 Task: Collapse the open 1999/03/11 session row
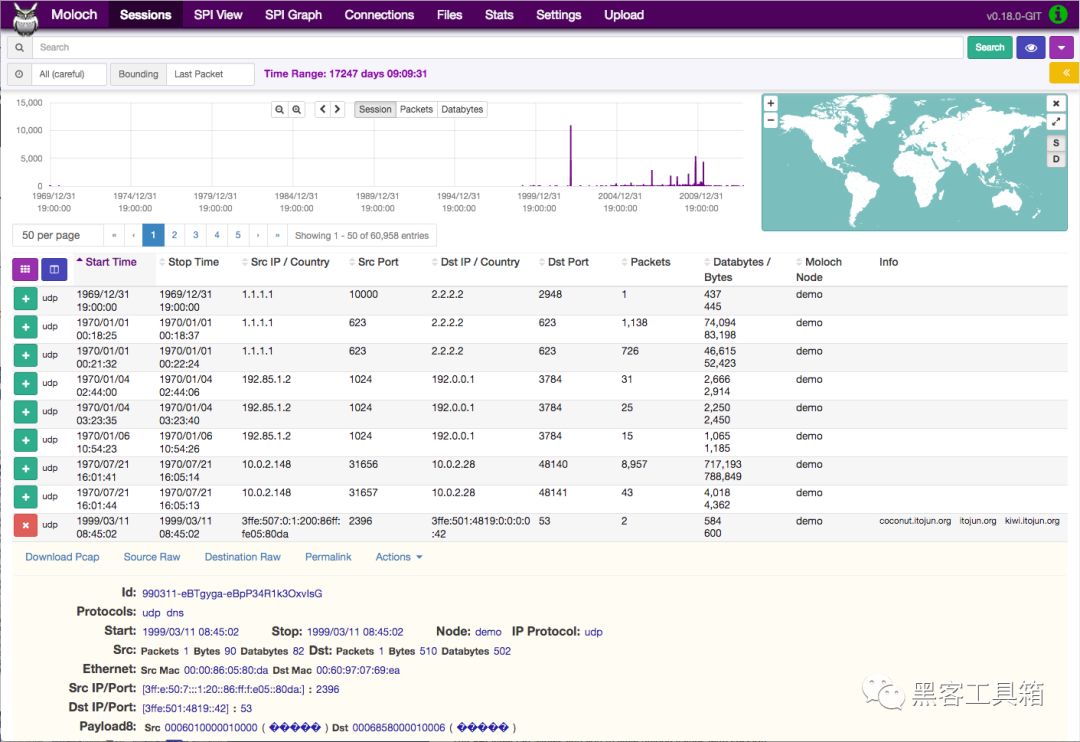point(25,525)
